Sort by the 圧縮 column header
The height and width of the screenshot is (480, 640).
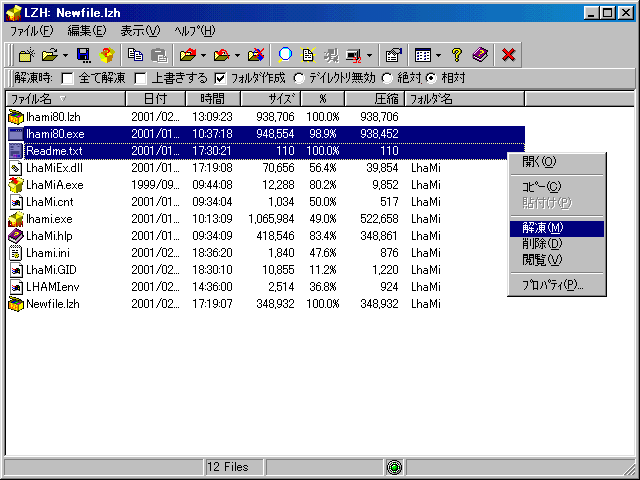click(374, 99)
